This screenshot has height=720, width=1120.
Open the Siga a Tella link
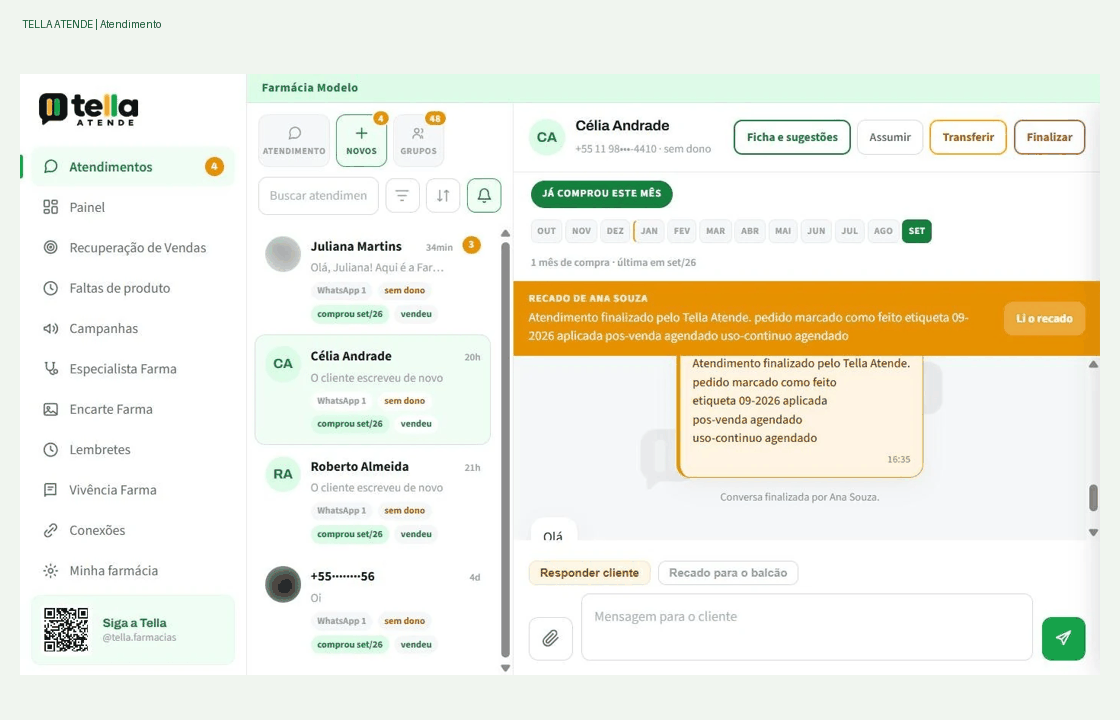(x=134, y=629)
